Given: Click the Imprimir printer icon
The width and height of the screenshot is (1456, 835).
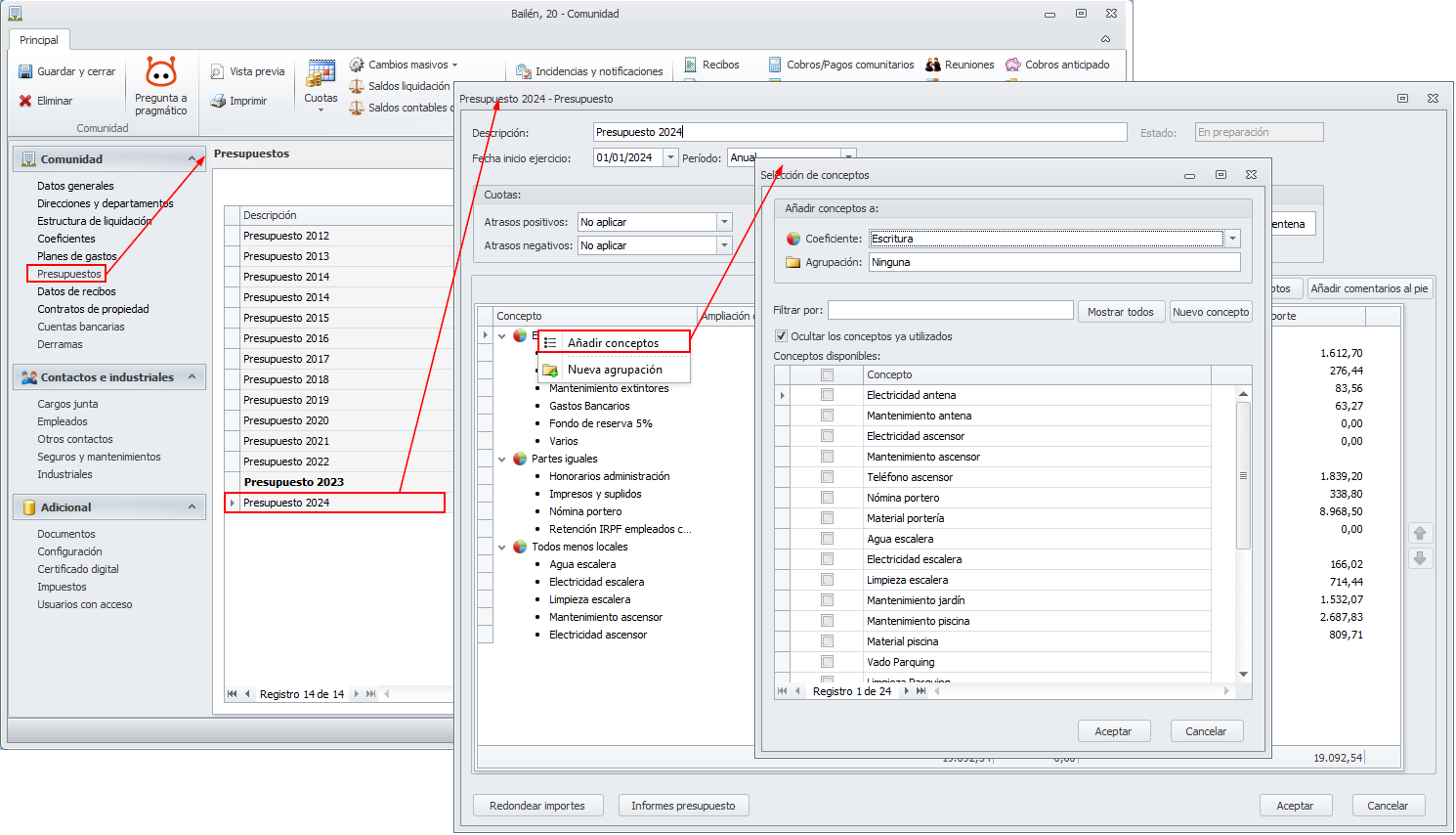Looking at the screenshot, I should [x=217, y=101].
